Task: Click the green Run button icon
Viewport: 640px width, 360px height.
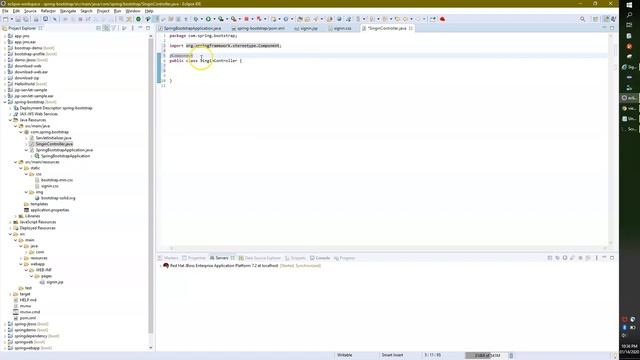Action: pos(208,19)
